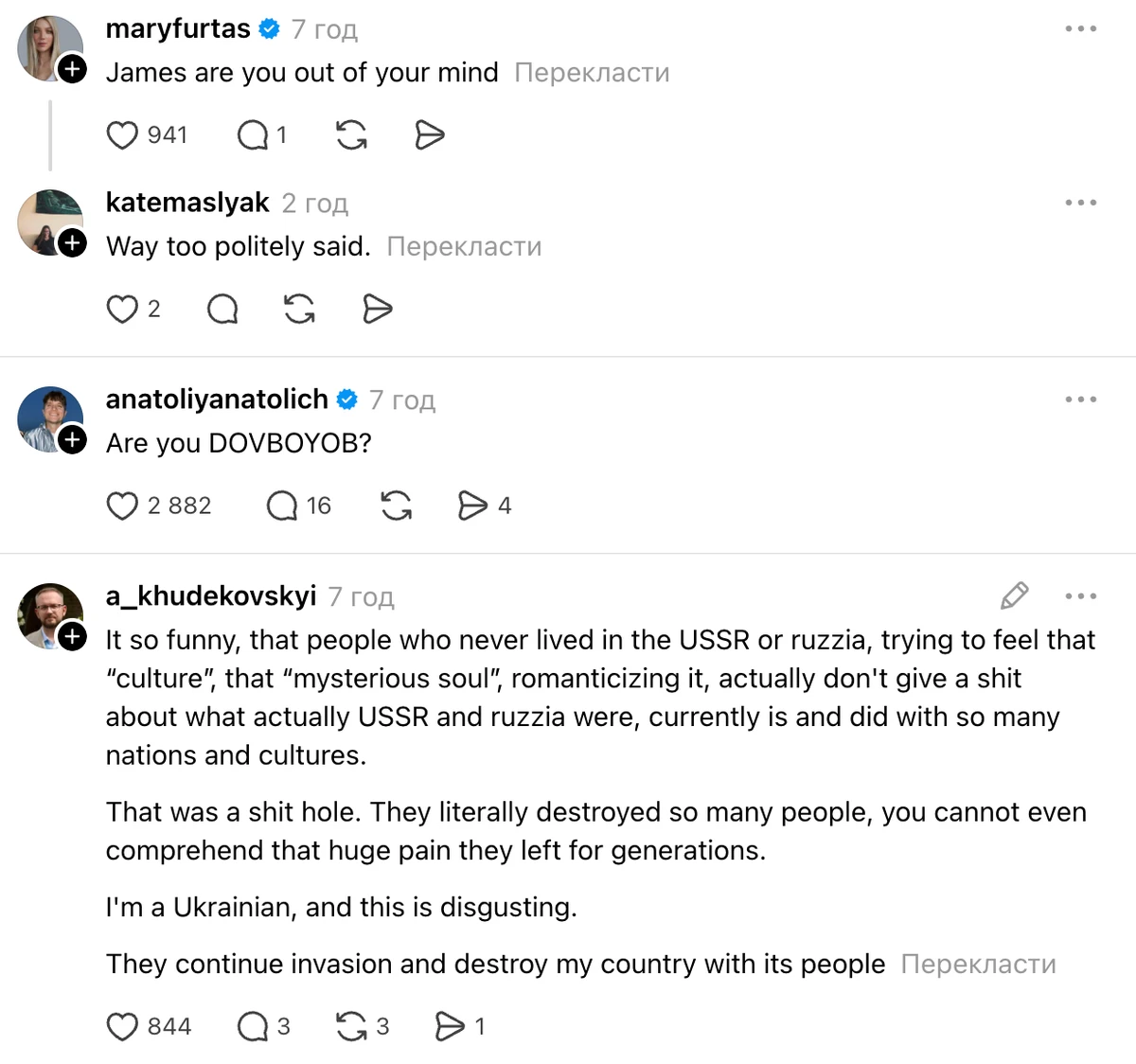
Task: Repost maryfurtas's comment
Action: coord(350,135)
